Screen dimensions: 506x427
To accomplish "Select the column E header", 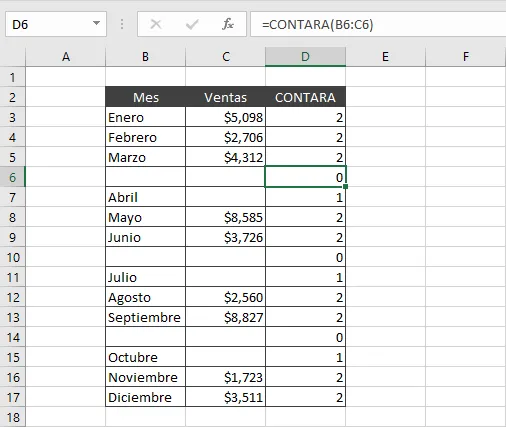I will 385,57.
